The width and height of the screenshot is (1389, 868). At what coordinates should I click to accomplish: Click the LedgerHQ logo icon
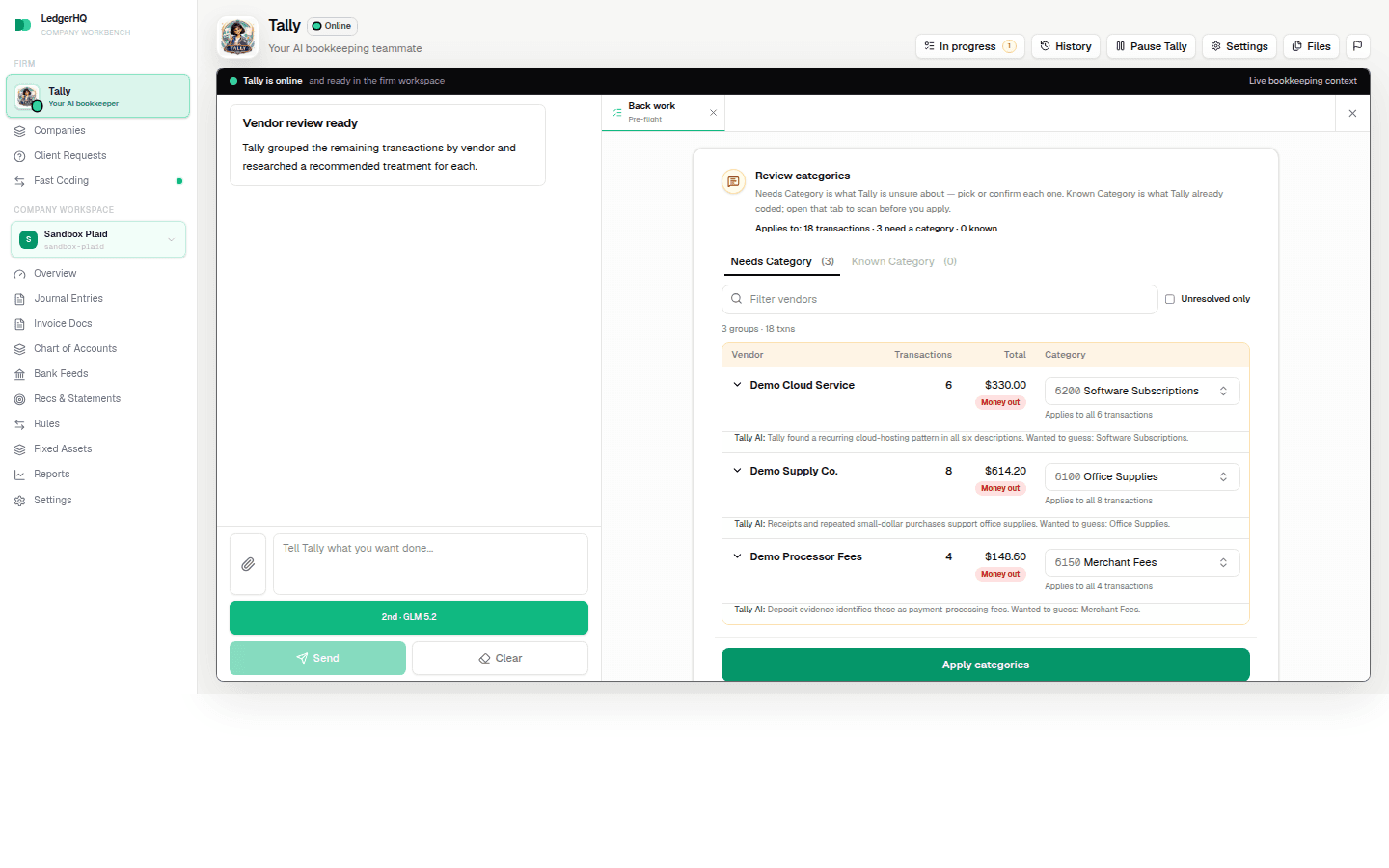[23, 25]
